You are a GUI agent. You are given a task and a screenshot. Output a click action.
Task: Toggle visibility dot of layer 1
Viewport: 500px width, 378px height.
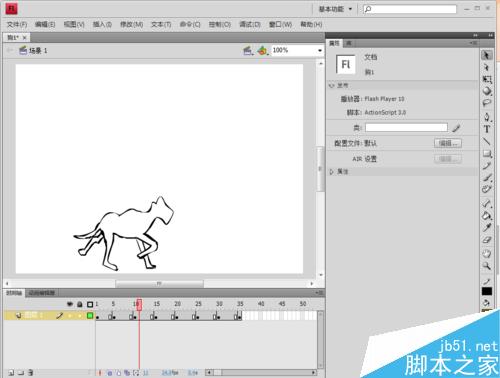coord(70,315)
